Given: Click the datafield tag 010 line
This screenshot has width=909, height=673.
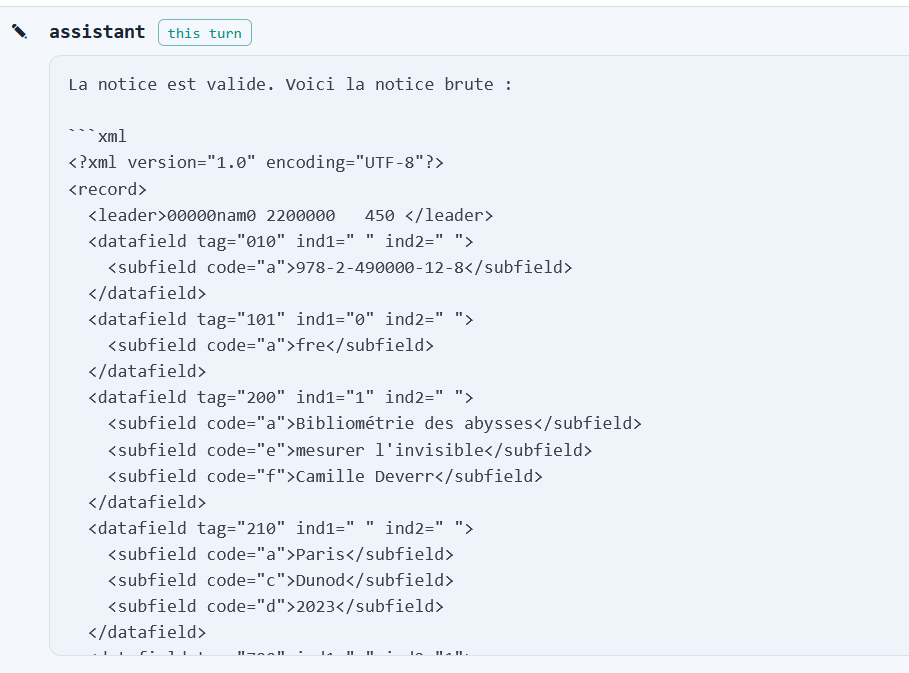Looking at the screenshot, I should (x=281, y=241).
